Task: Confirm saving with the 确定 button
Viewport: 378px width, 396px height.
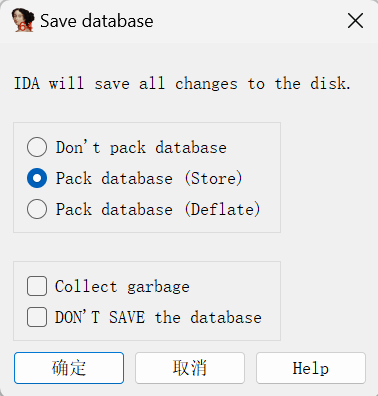Action: tap(69, 368)
